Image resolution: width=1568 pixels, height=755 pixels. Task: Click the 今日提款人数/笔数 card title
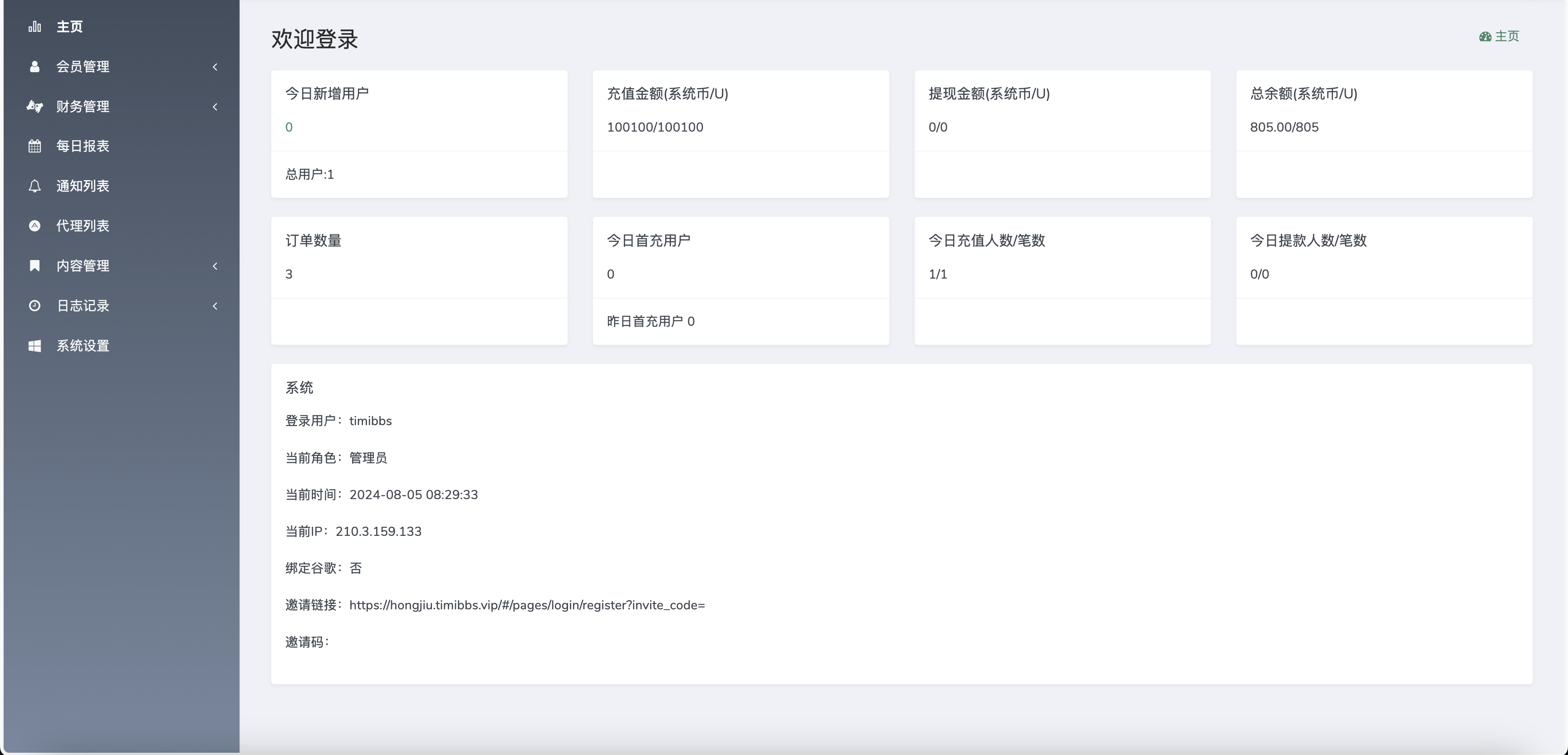[1308, 240]
